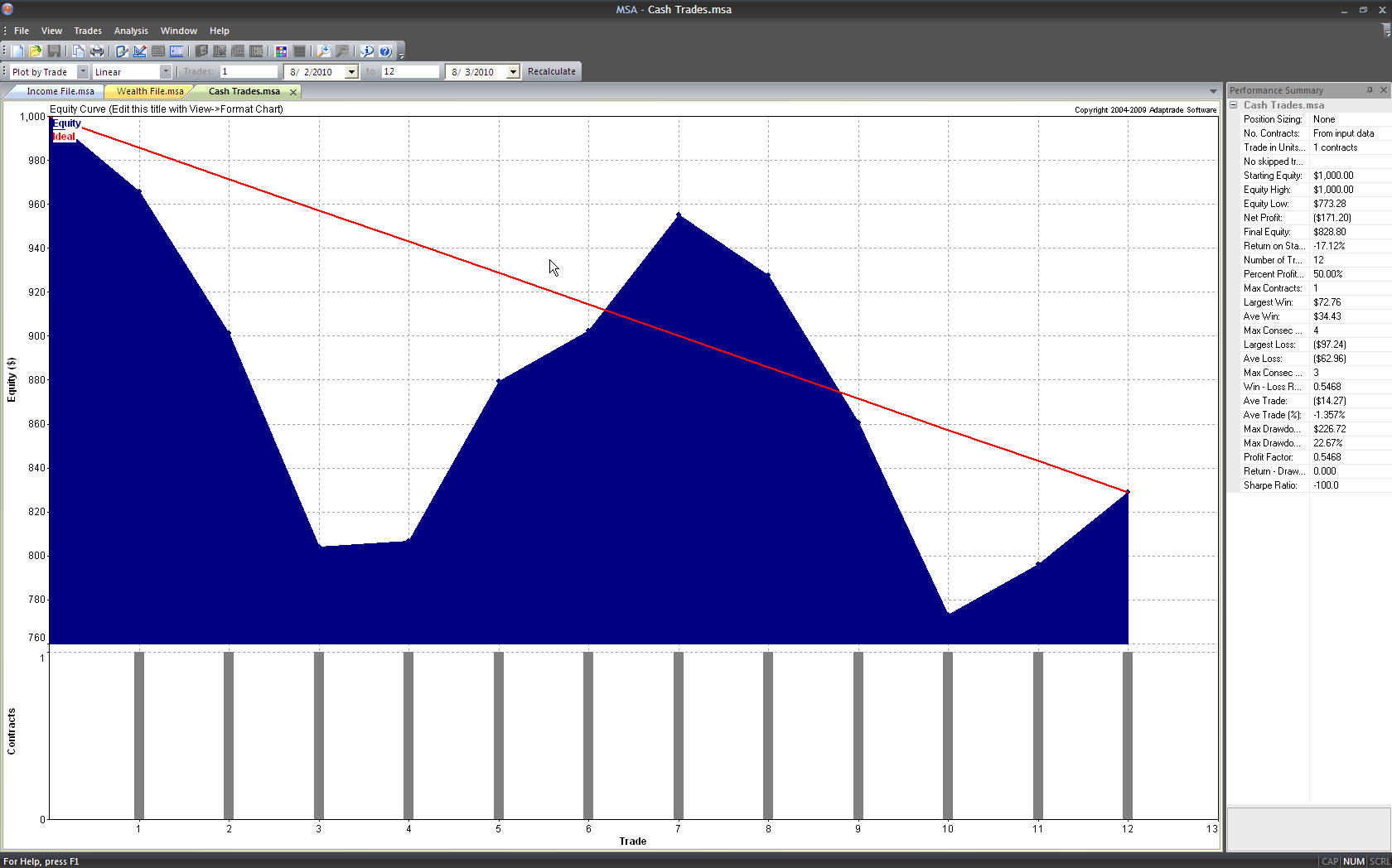This screenshot has height=868, width=1392.
Task: Click the Zoom In magnifier icon
Action: click(x=324, y=51)
